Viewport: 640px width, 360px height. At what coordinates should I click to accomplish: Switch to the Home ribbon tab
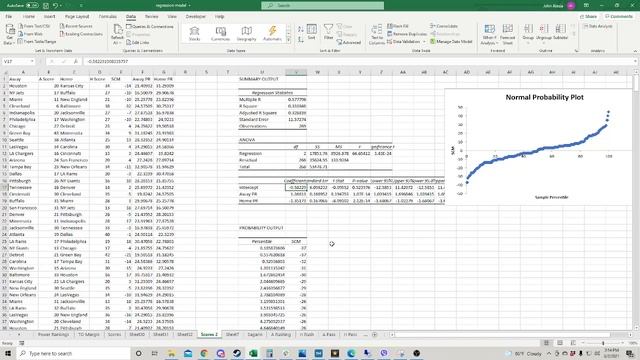[x=29, y=16]
